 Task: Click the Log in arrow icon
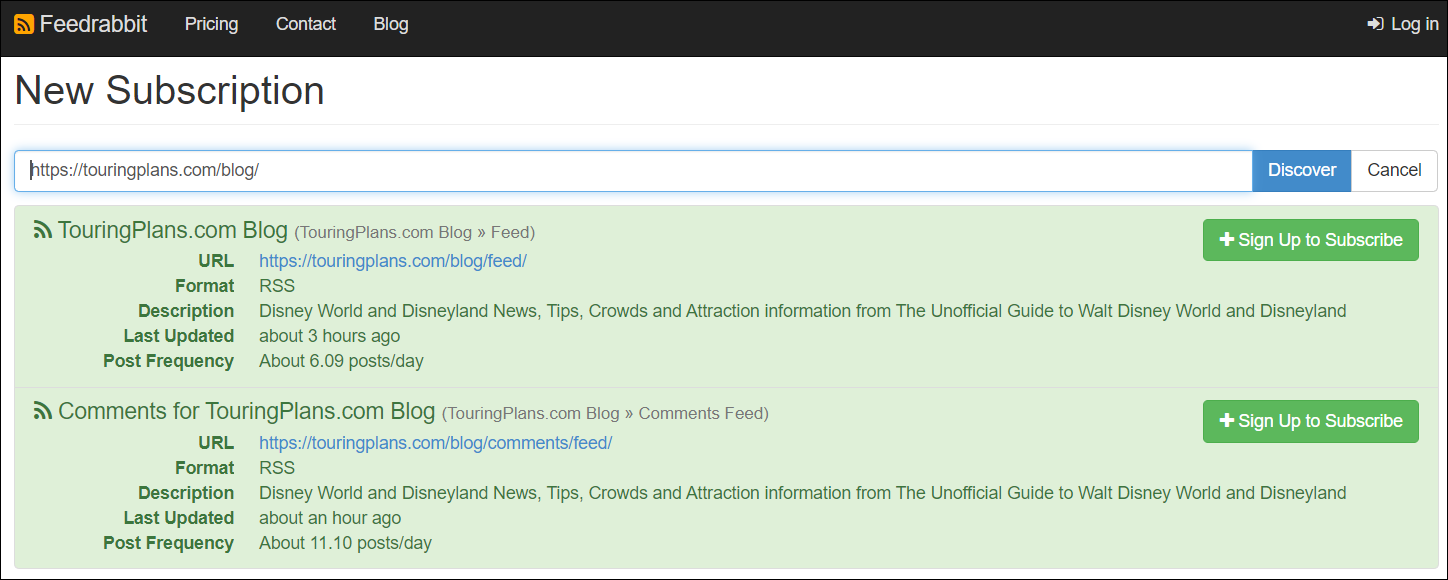1375,24
